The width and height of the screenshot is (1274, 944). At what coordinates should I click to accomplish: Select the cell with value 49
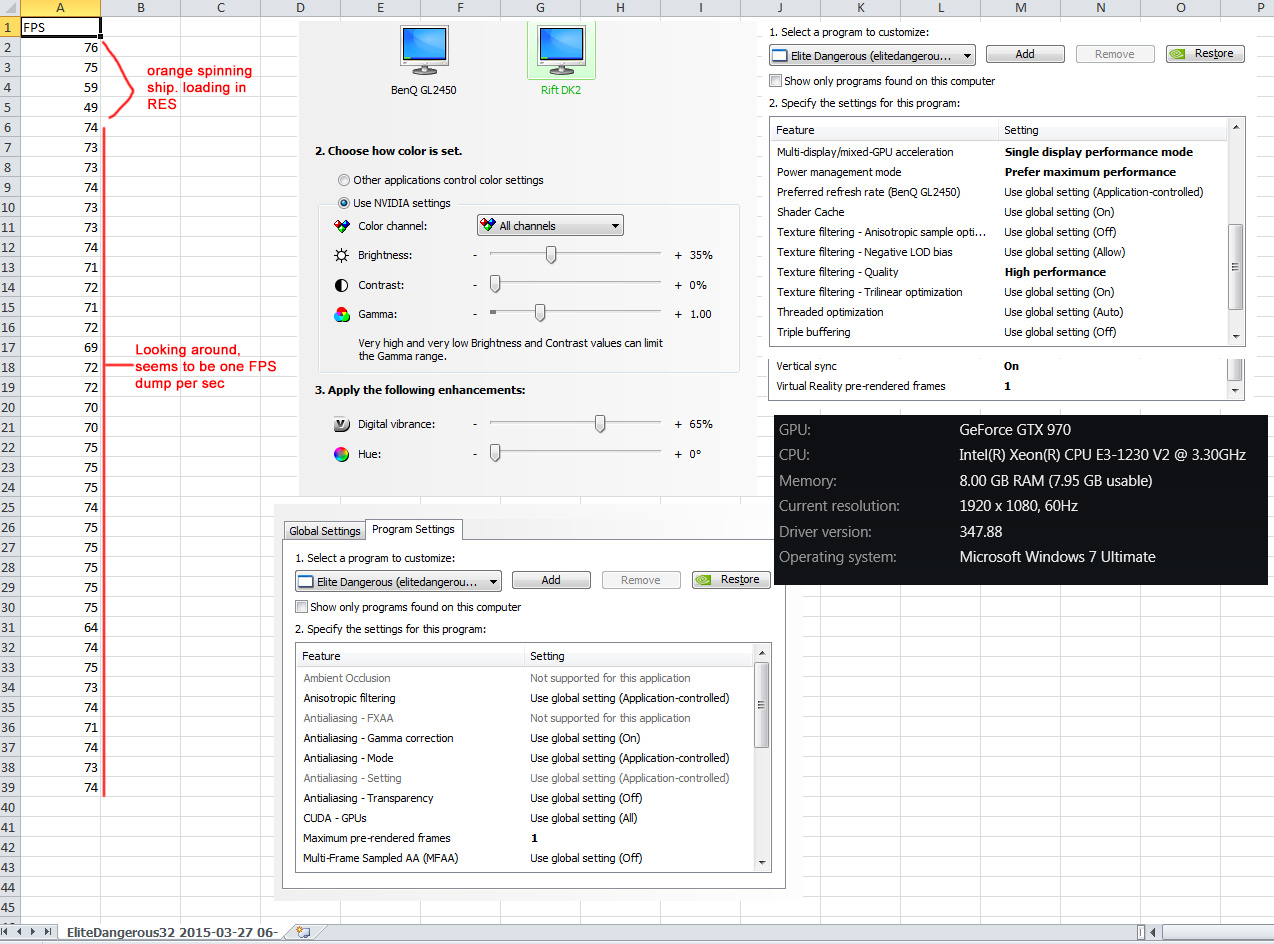tap(60, 108)
